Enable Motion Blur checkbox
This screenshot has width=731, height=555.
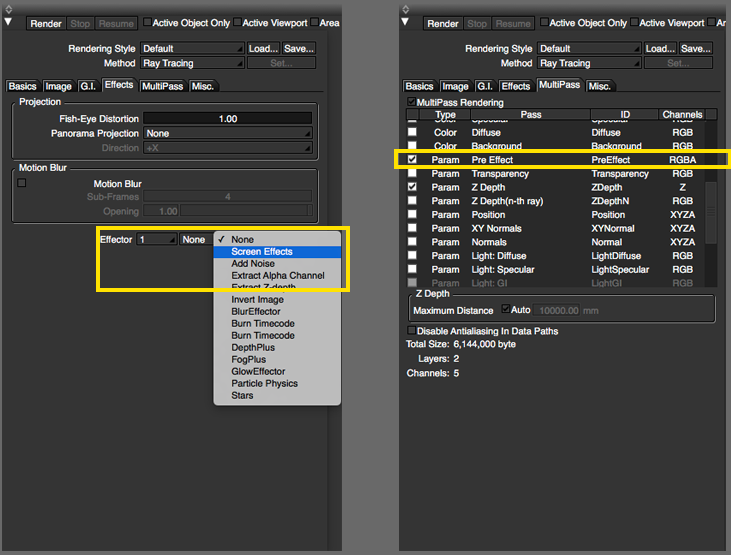tap(21, 183)
